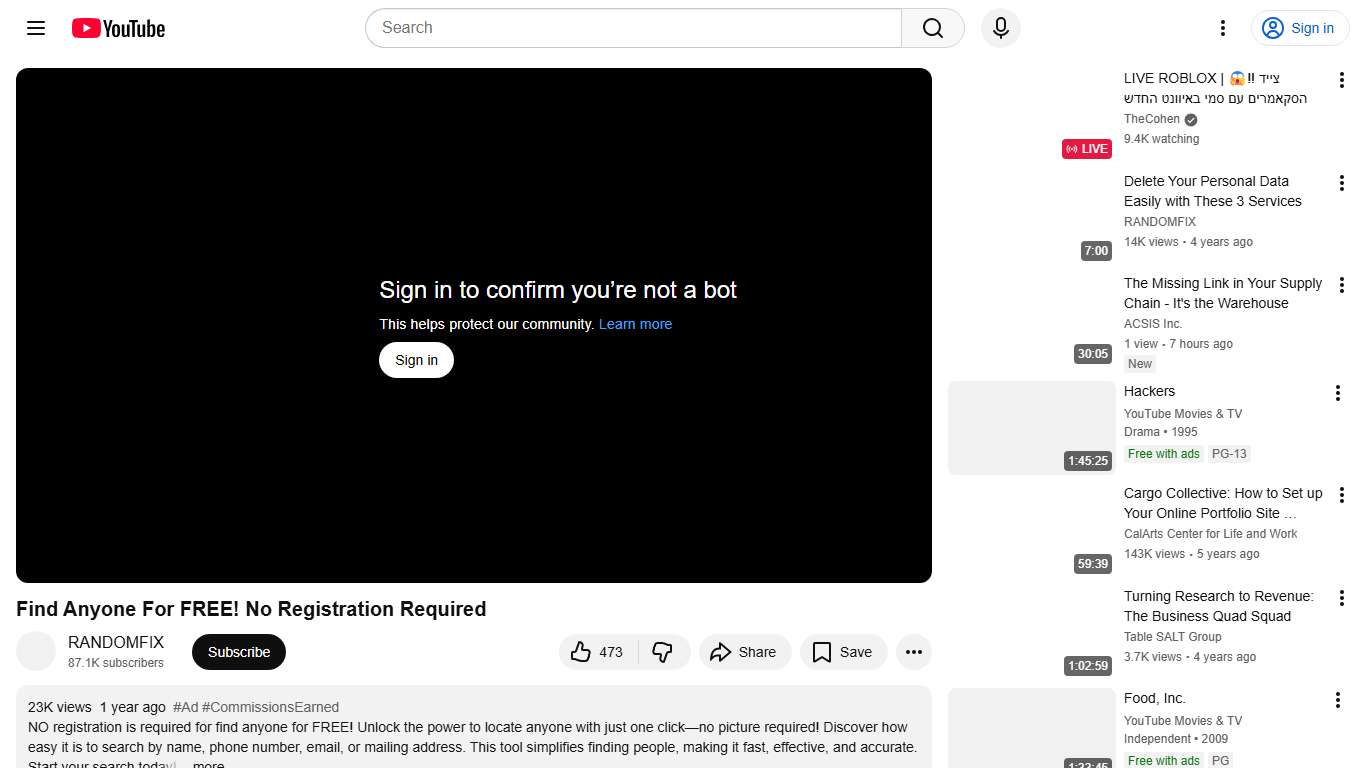
Task: Open the options menu for the Hackers video
Action: pyautogui.click(x=1338, y=393)
